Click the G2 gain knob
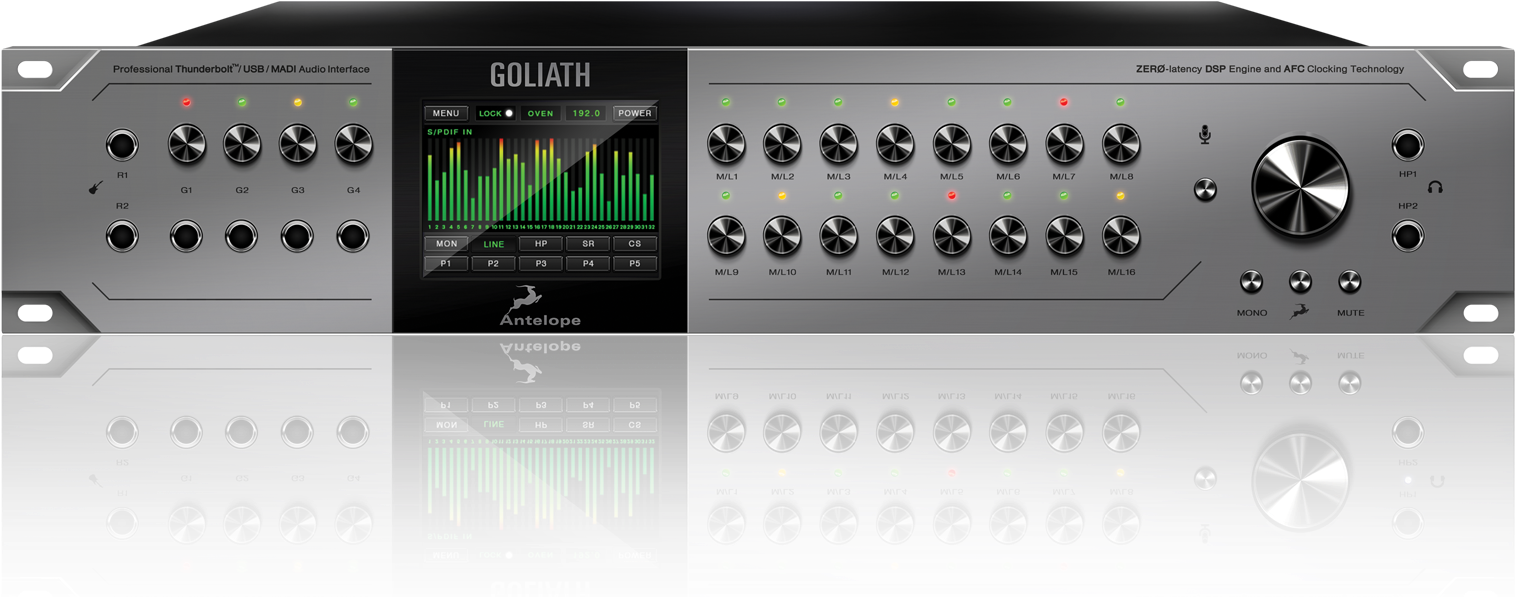 tap(242, 145)
